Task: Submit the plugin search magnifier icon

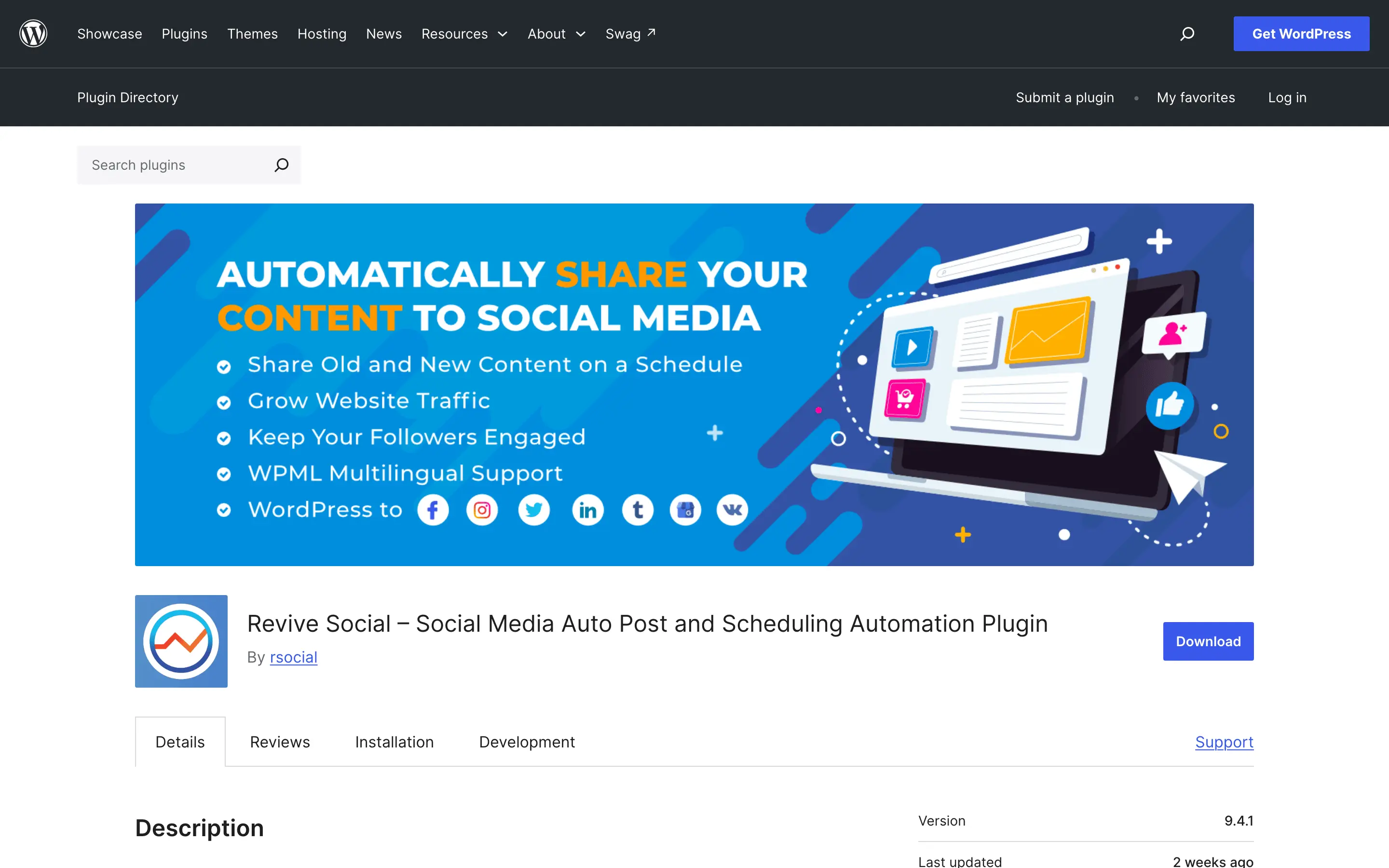Action: 281,165
